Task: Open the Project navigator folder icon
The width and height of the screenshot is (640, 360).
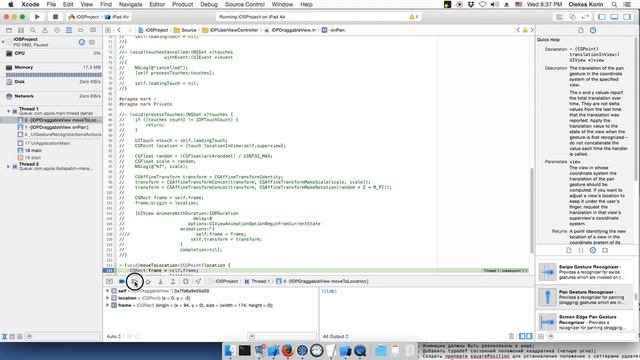Action: 9,30
